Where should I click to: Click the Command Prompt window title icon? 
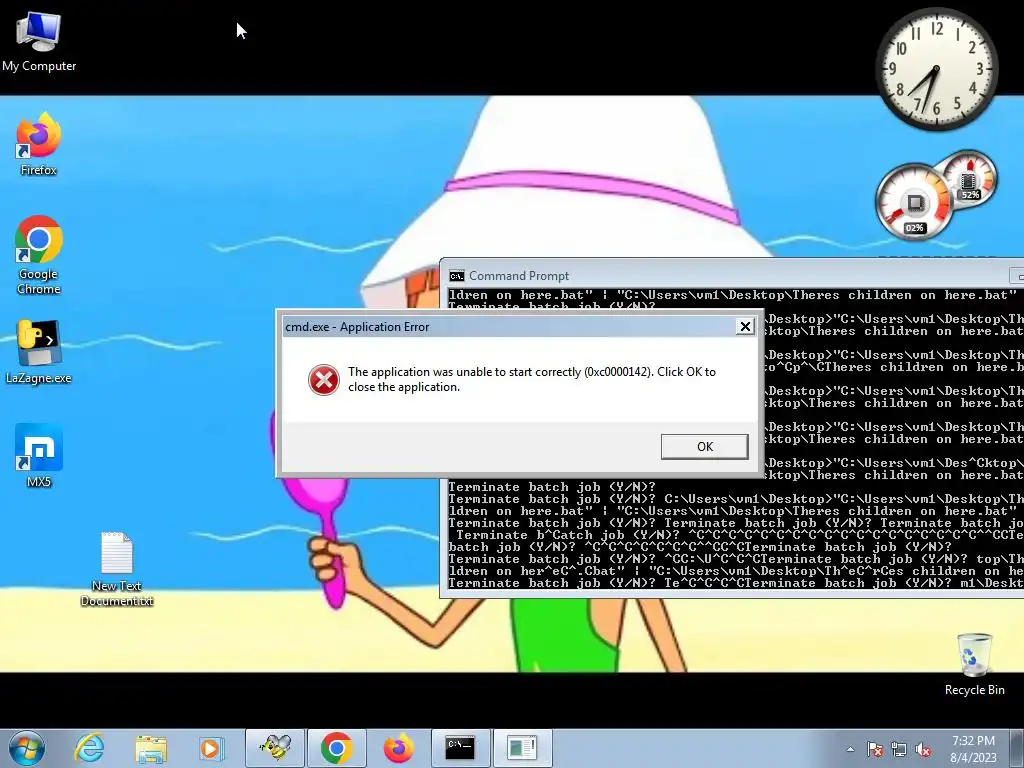(456, 276)
